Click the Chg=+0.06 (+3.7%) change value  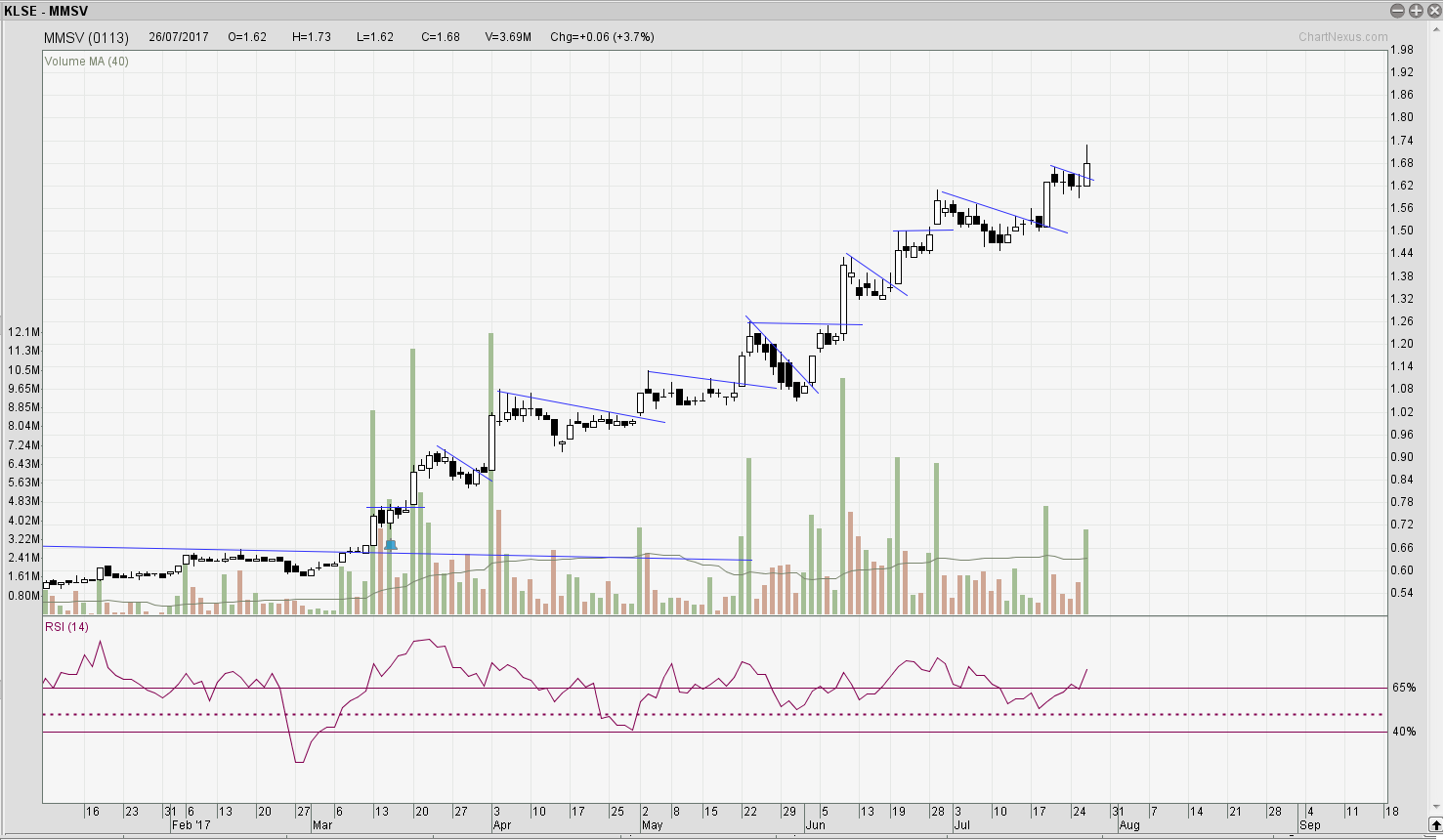(602, 37)
